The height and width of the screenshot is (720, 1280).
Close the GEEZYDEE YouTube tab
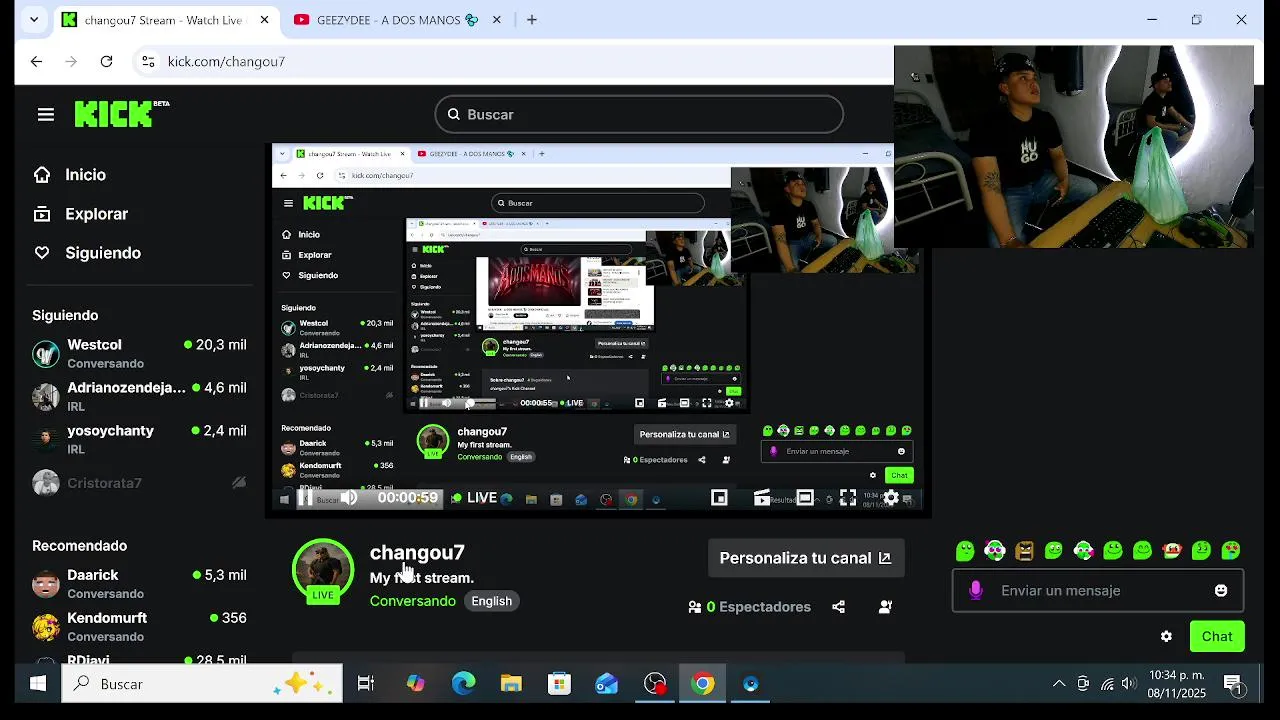[x=496, y=20]
